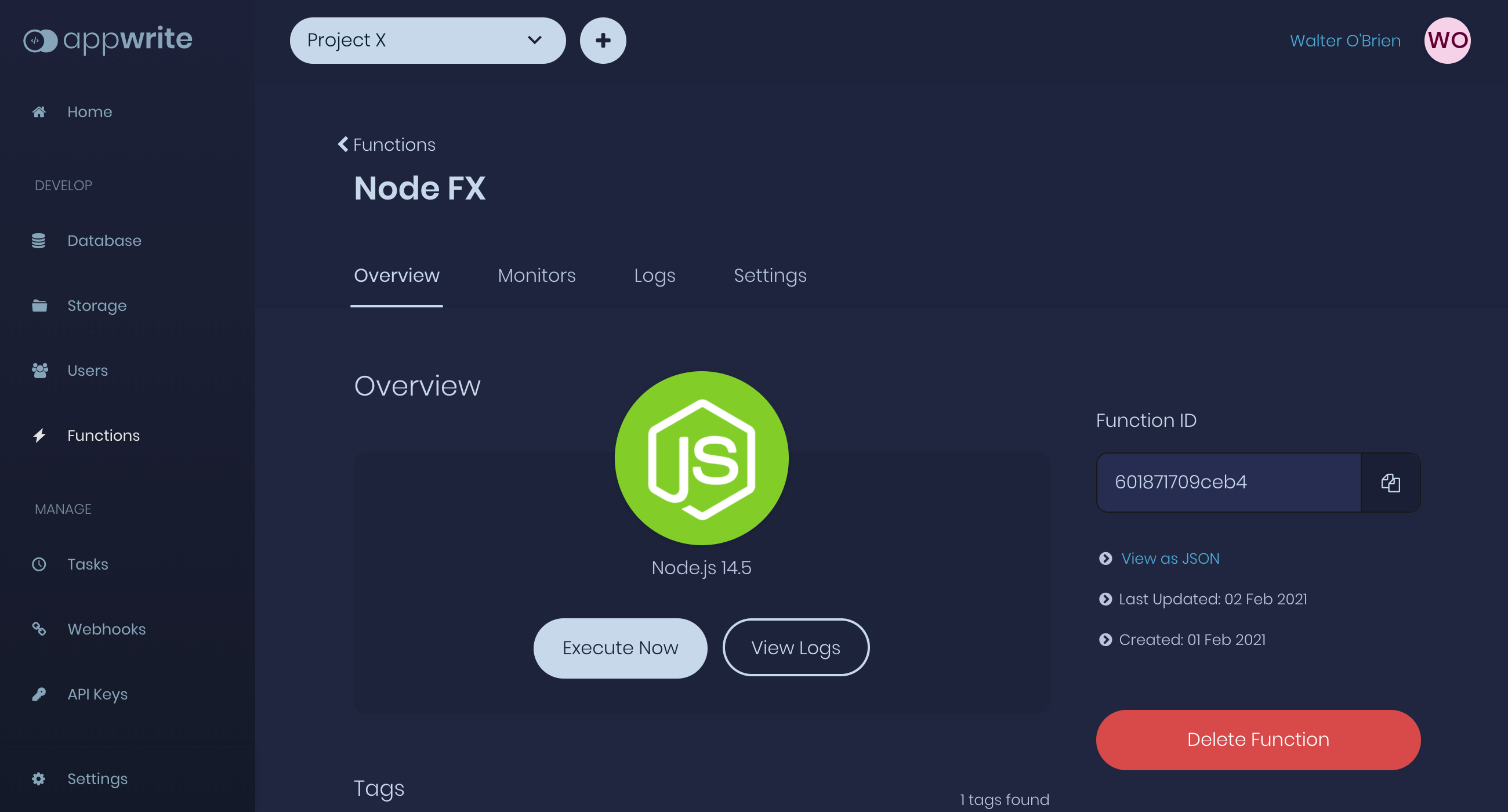Switch to the Monitors tab
This screenshot has height=812, width=1508.
[536, 275]
